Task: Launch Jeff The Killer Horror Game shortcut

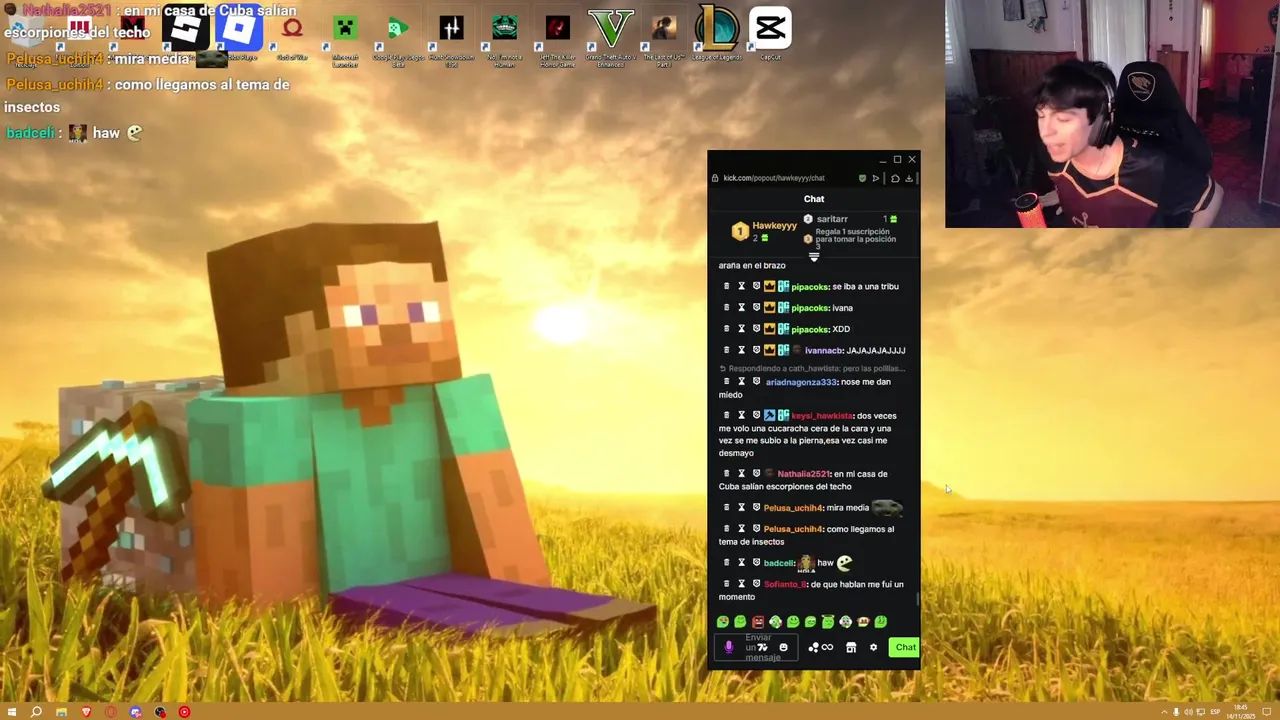Action: [x=558, y=35]
